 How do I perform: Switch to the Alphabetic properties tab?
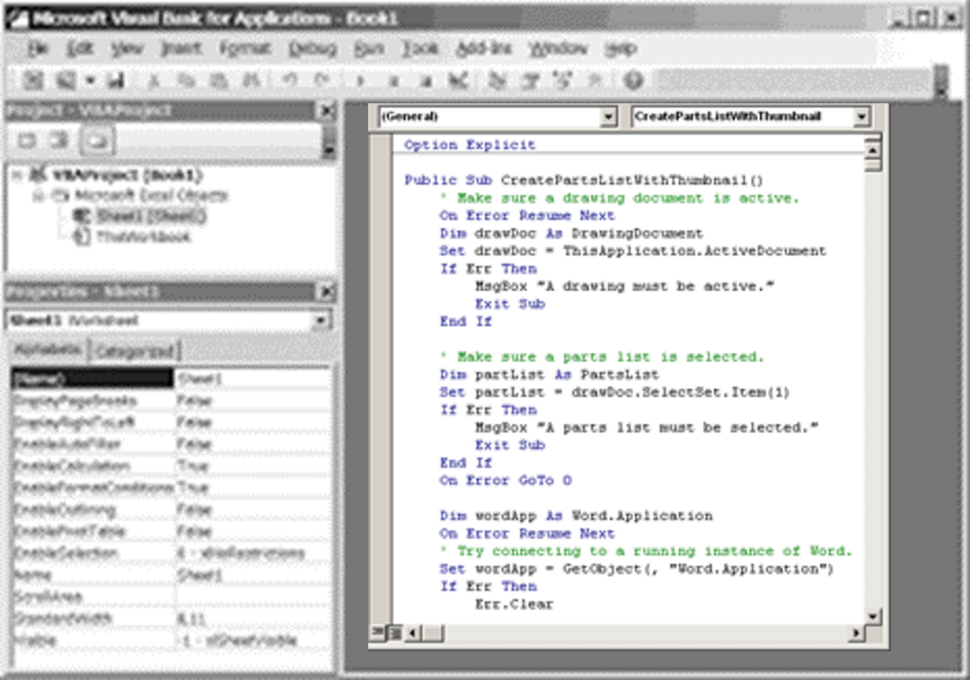pyautogui.click(x=48, y=350)
